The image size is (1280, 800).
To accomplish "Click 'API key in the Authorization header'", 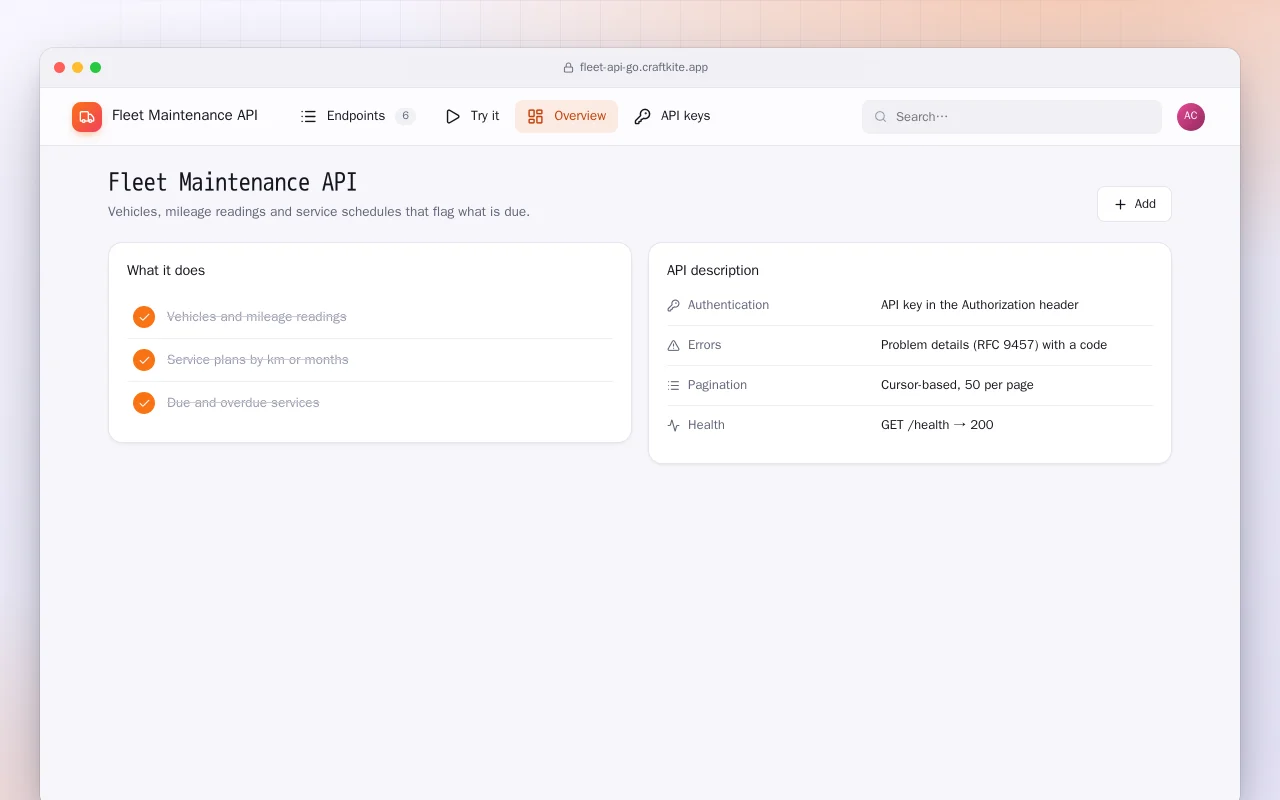I will click(x=980, y=305).
